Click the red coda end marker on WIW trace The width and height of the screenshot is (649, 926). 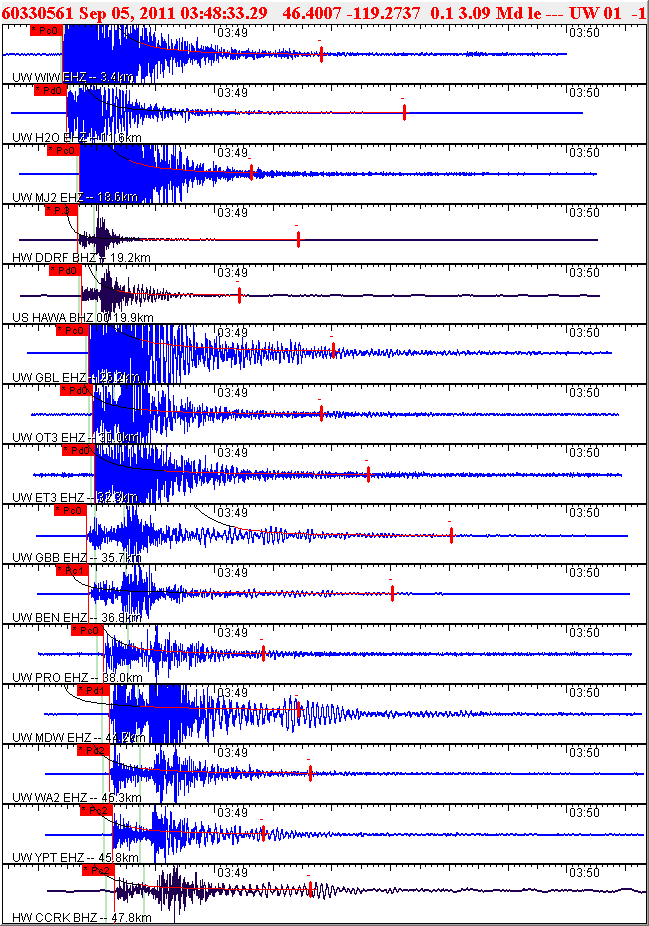[x=321, y=55]
